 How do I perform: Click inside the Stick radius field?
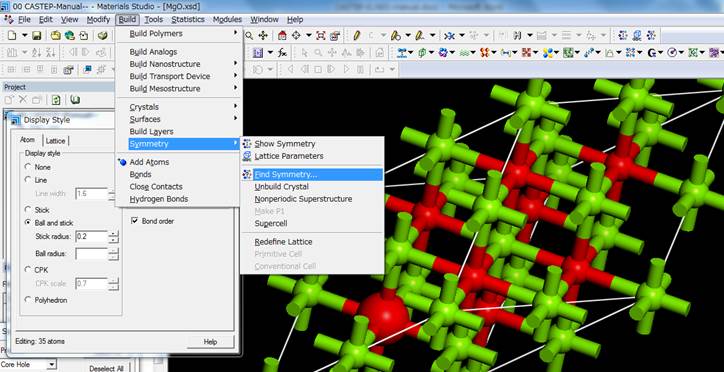point(91,237)
